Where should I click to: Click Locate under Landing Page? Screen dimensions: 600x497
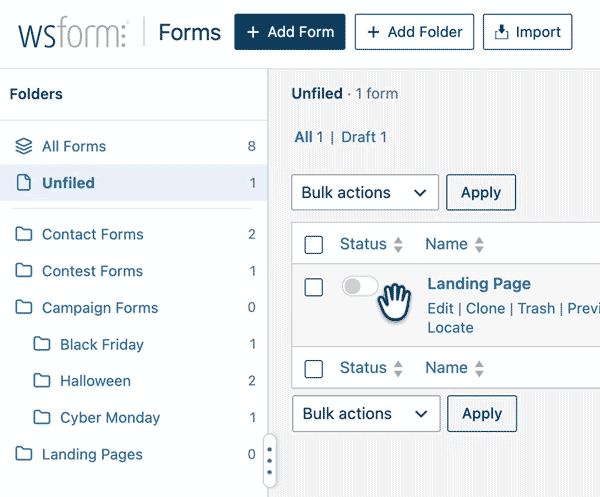click(x=450, y=328)
